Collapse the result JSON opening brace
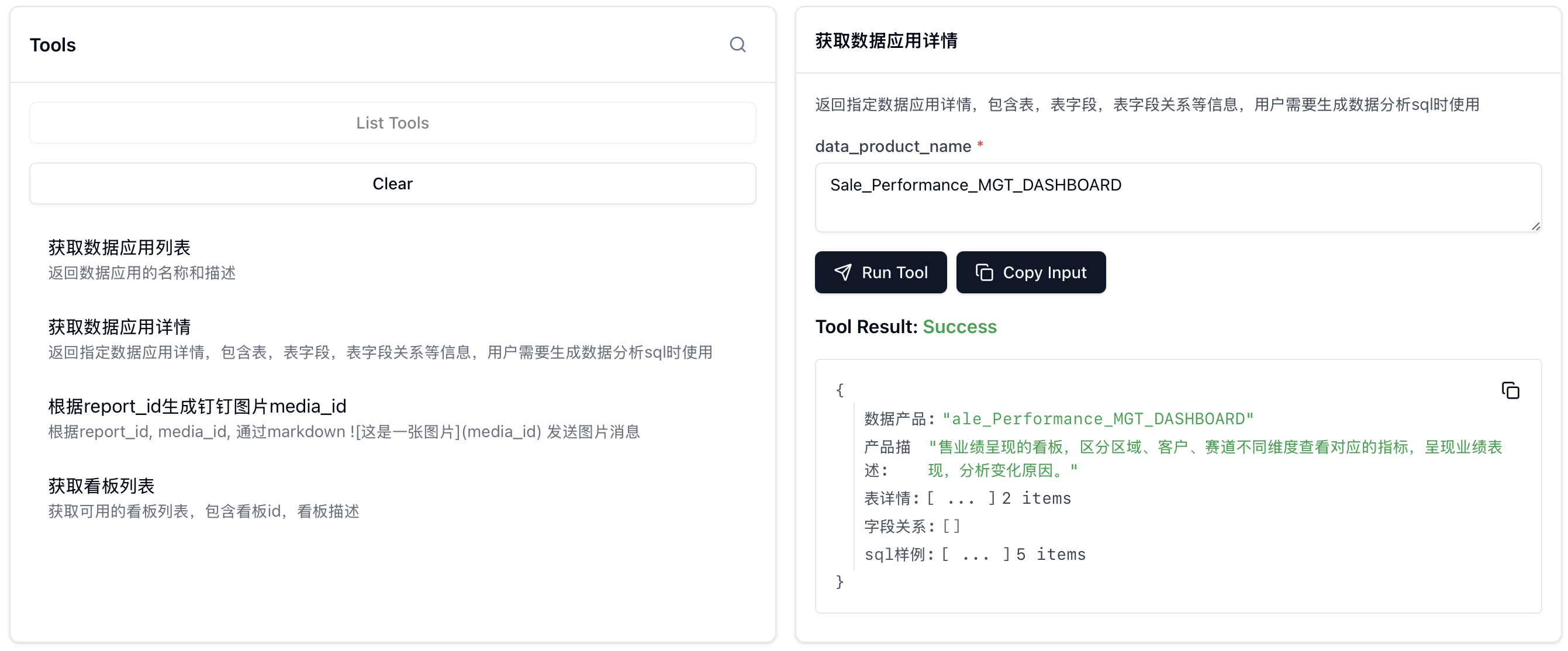The height and width of the screenshot is (651, 1568). click(x=840, y=390)
